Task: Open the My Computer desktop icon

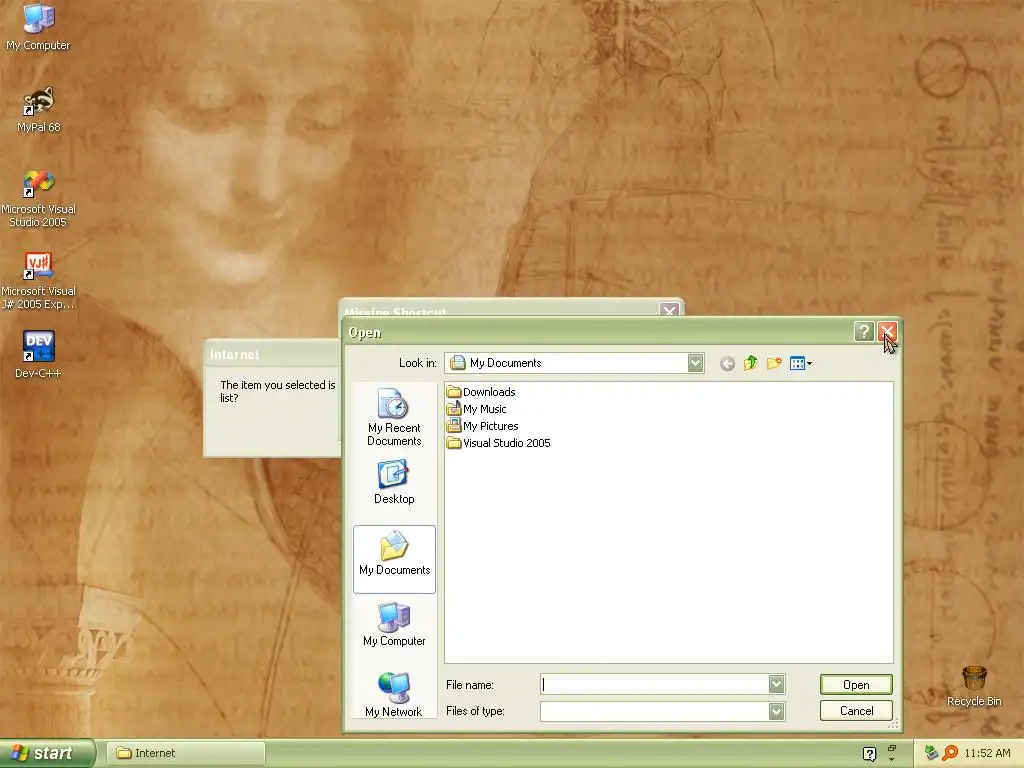Action: click(39, 26)
